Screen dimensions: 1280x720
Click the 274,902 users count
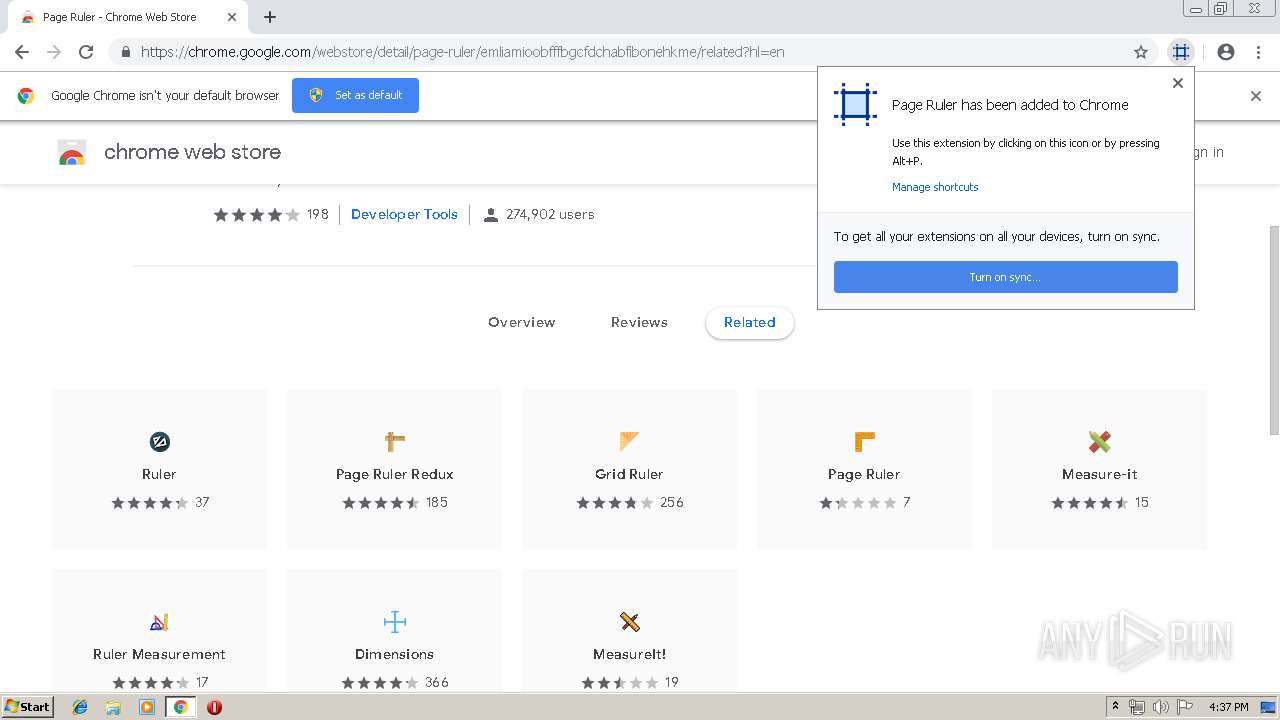click(550, 214)
